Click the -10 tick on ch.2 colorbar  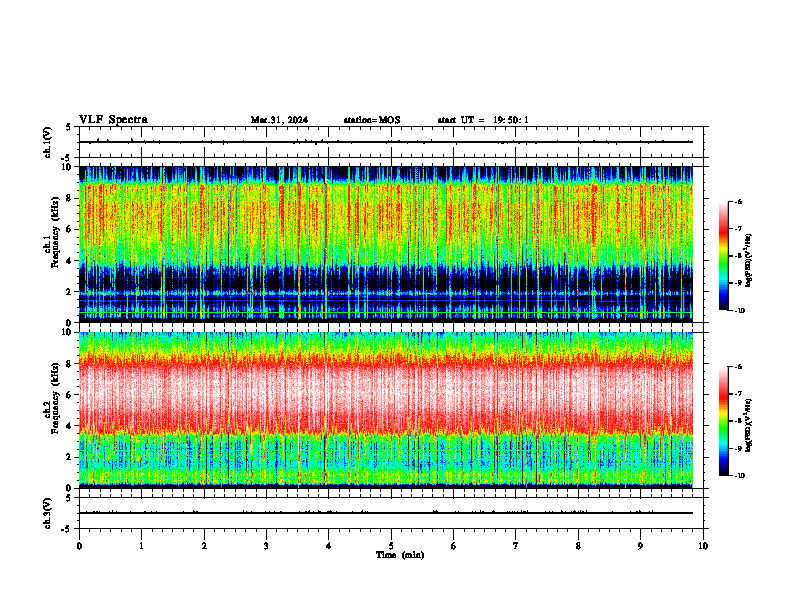[739, 476]
